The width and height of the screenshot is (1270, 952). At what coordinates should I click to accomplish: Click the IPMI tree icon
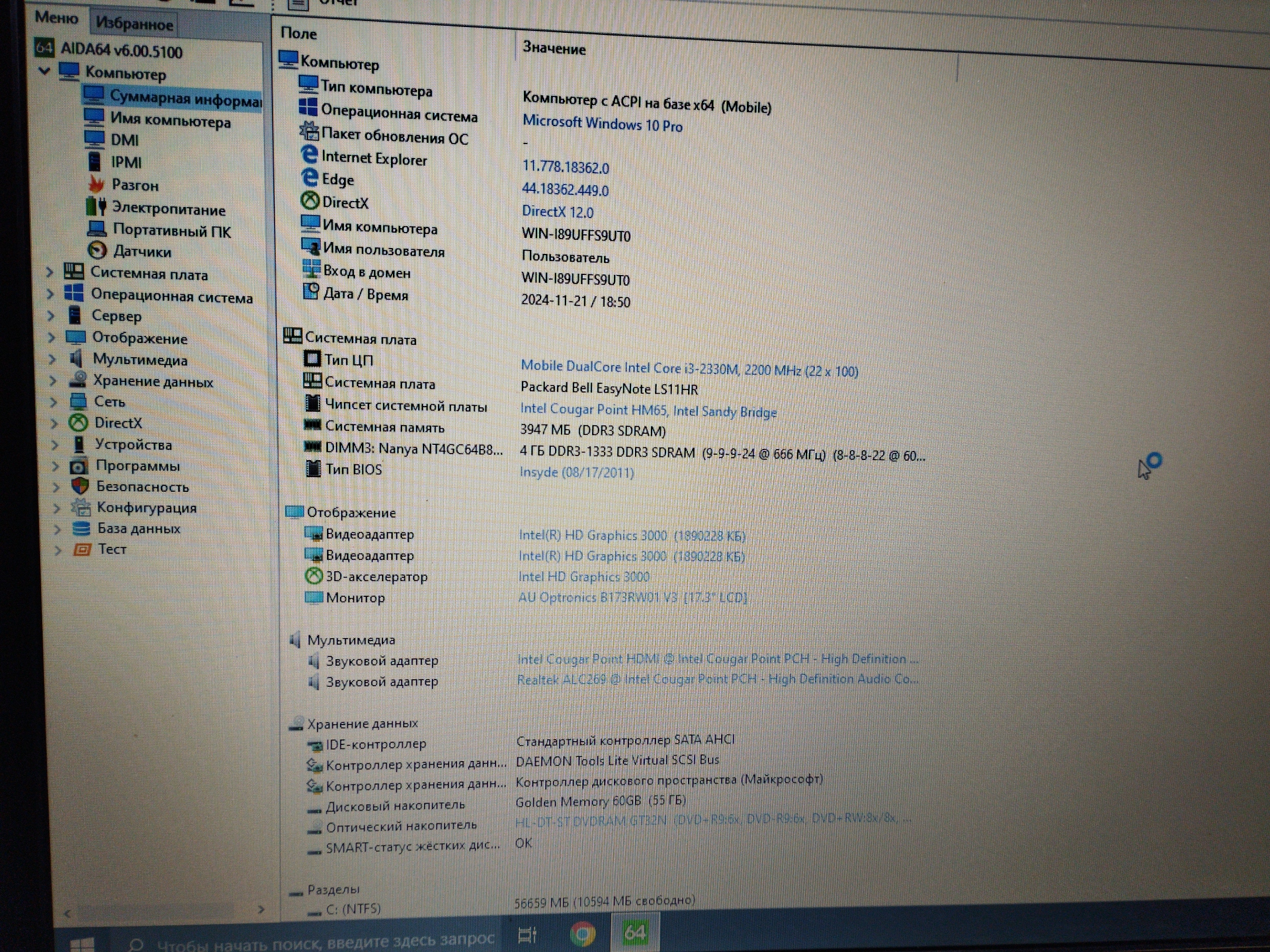[95, 161]
